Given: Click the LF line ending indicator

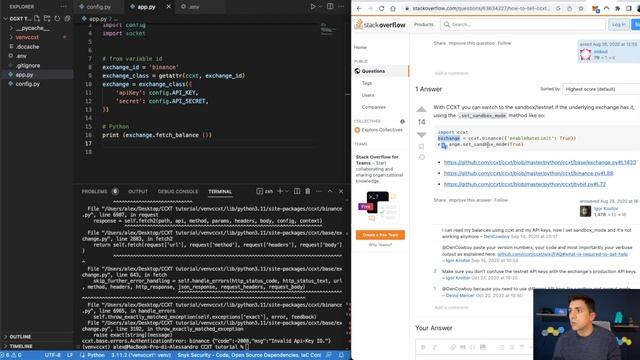Looking at the screenshot, I should click(70, 355).
